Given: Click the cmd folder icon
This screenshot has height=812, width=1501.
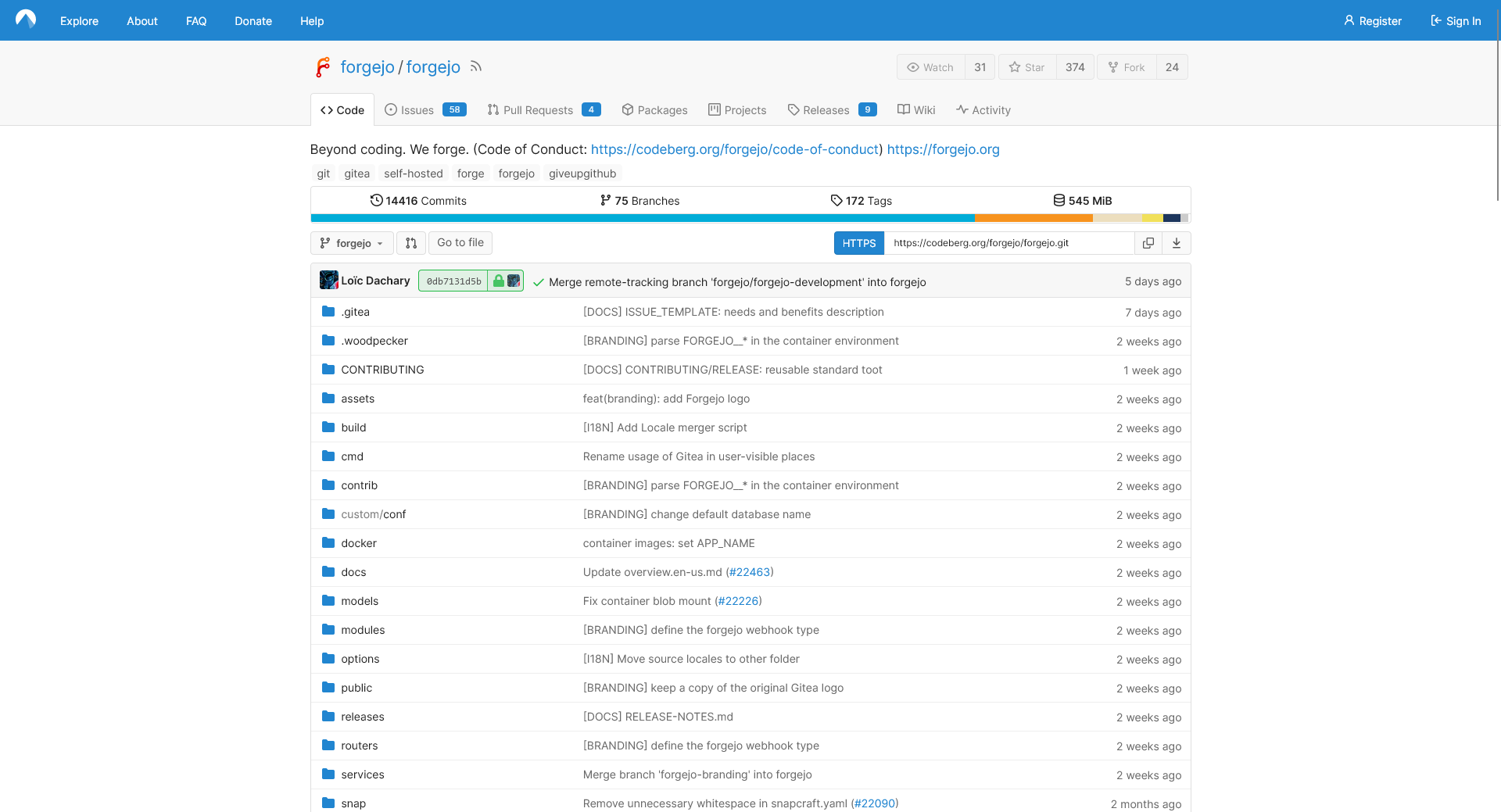Looking at the screenshot, I should pyautogui.click(x=328, y=456).
